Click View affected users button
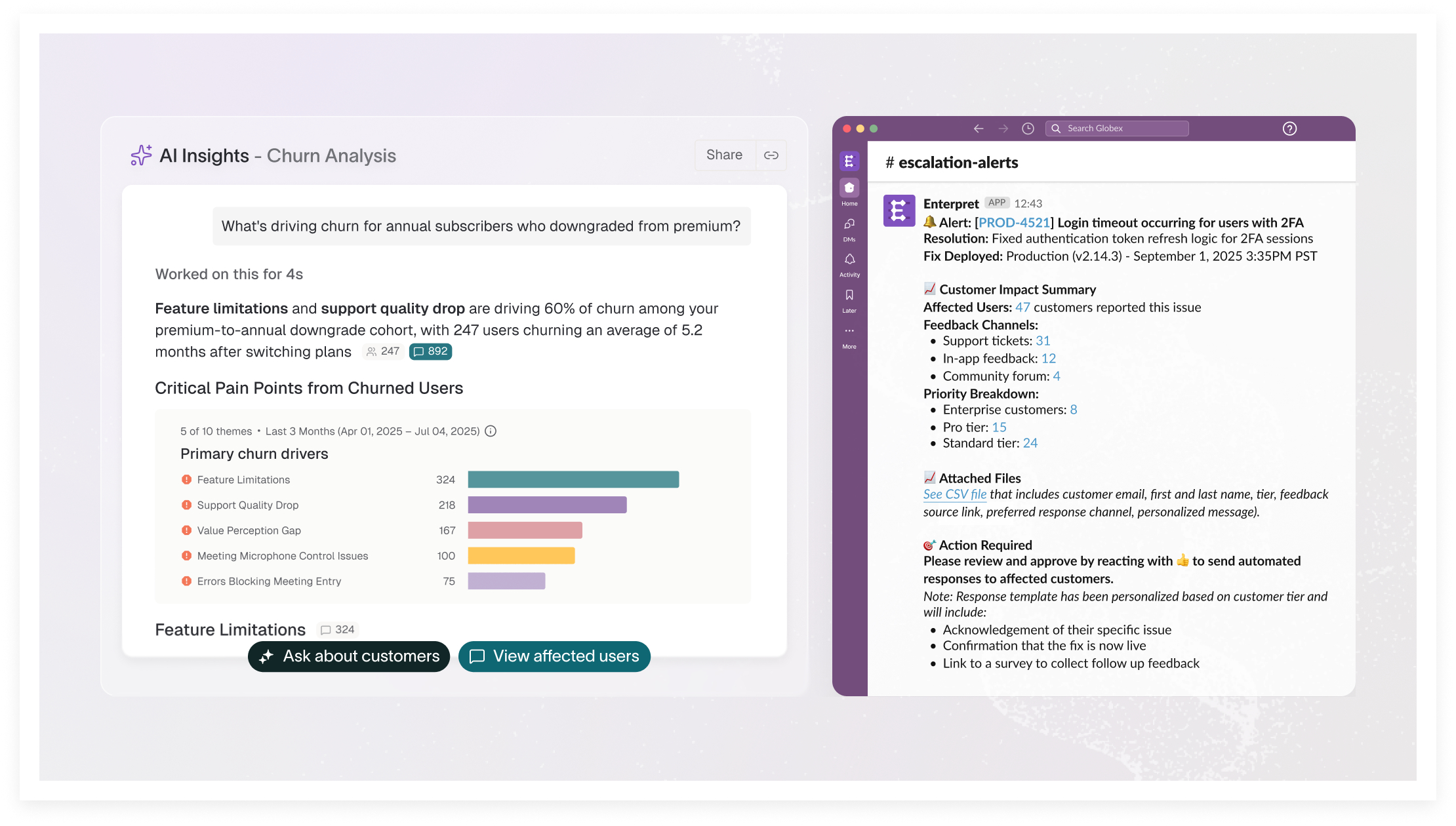This screenshot has height=826, width=1456. pyautogui.click(x=554, y=656)
